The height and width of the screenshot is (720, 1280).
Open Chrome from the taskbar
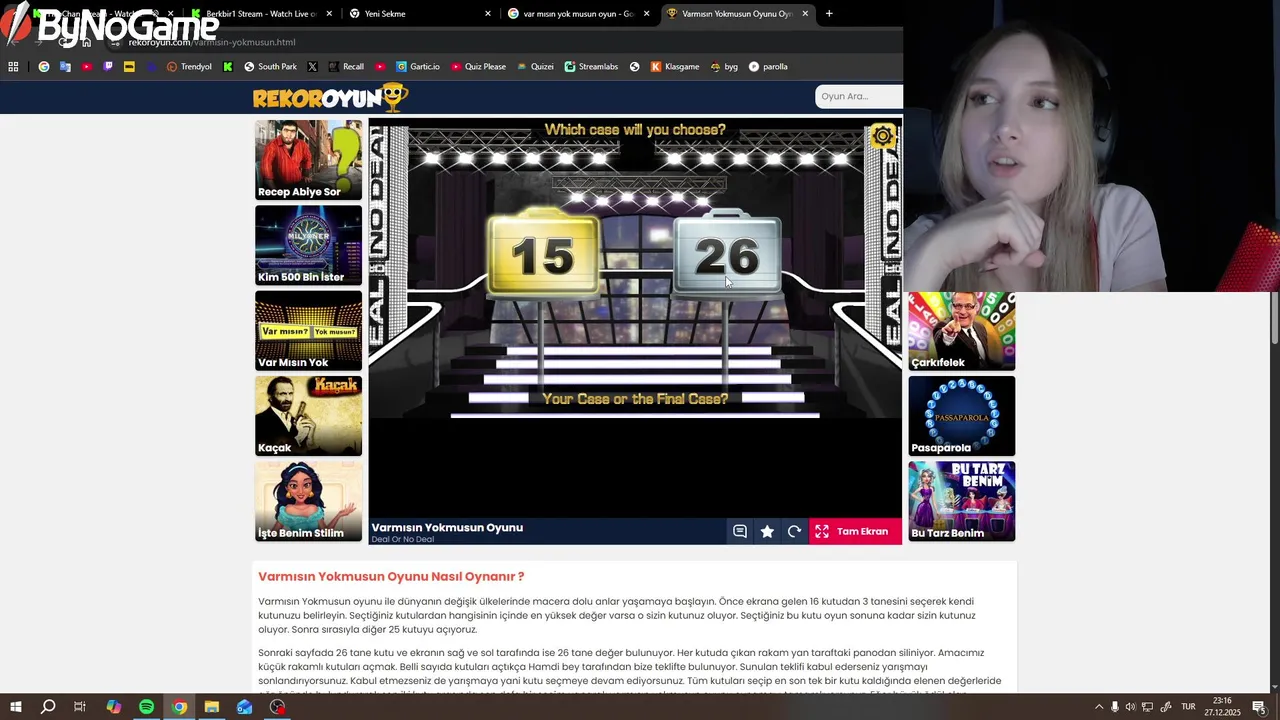pyautogui.click(x=179, y=707)
